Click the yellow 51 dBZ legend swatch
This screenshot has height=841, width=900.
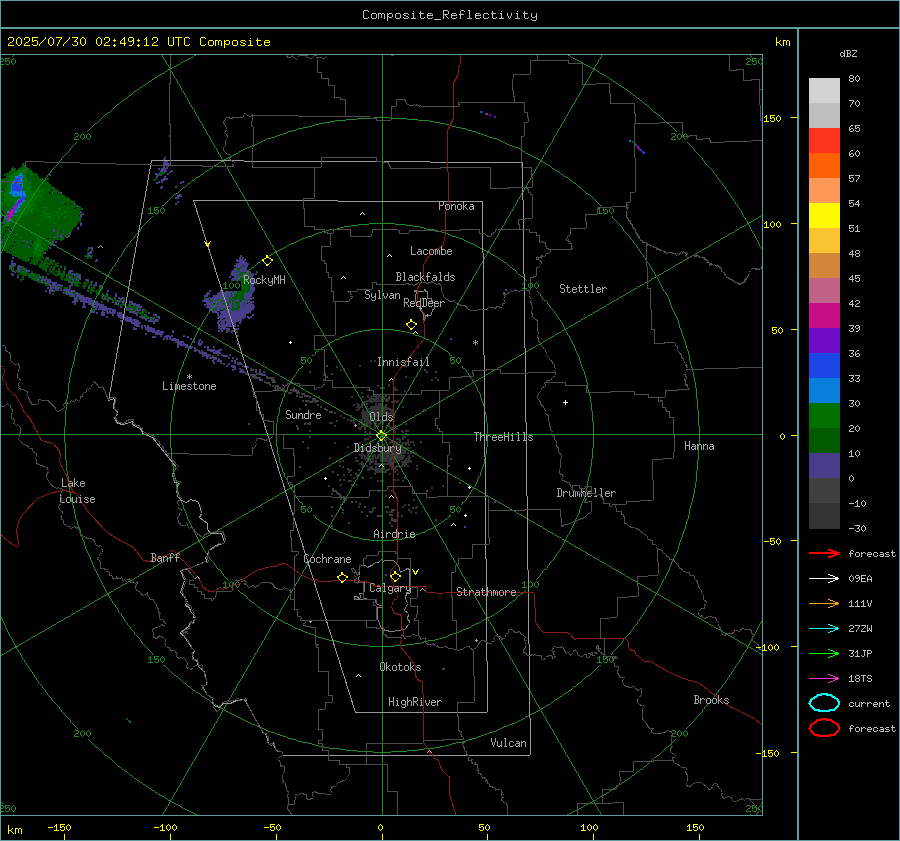824,215
